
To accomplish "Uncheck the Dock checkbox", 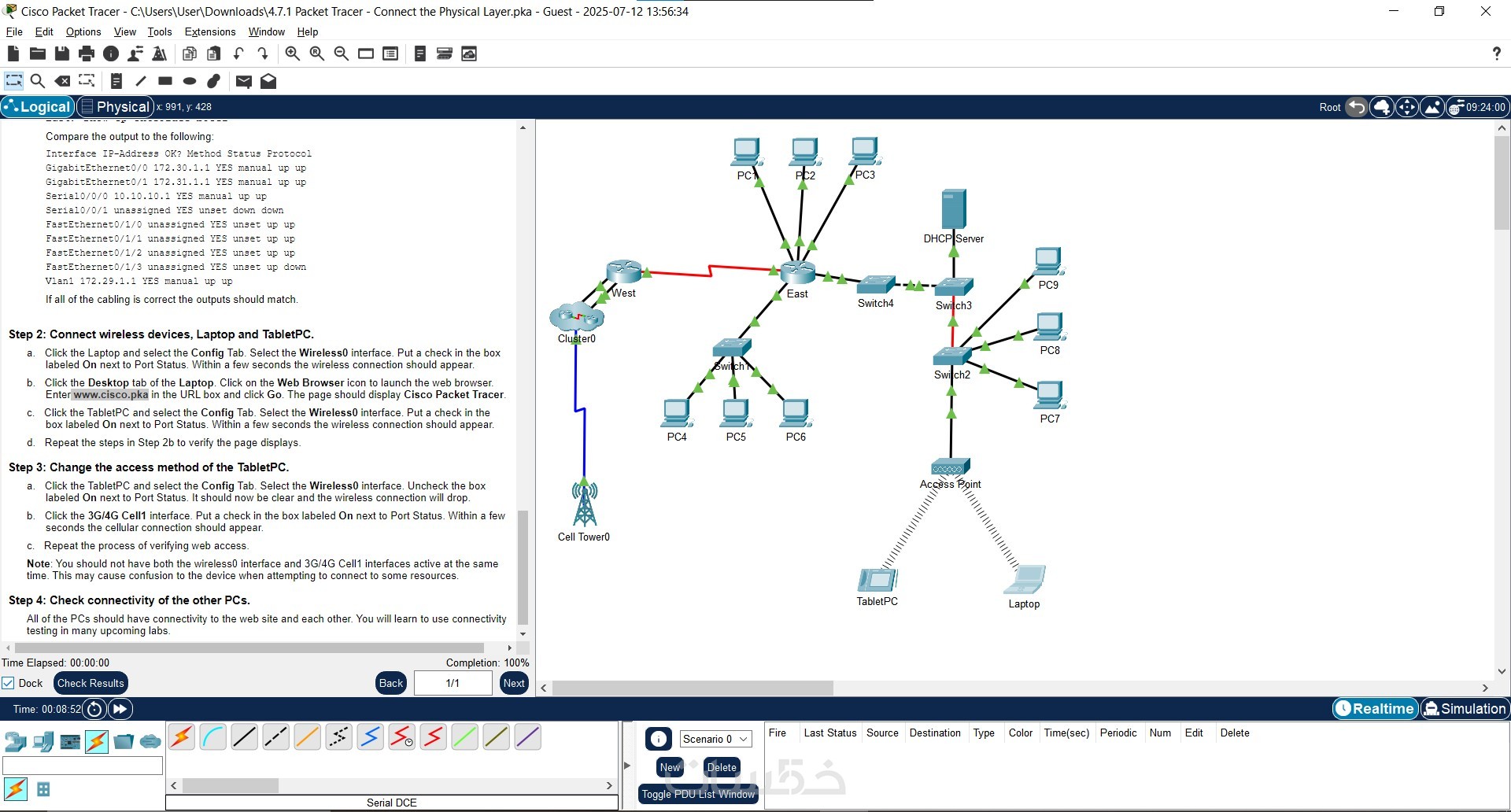I will pyautogui.click(x=8, y=683).
